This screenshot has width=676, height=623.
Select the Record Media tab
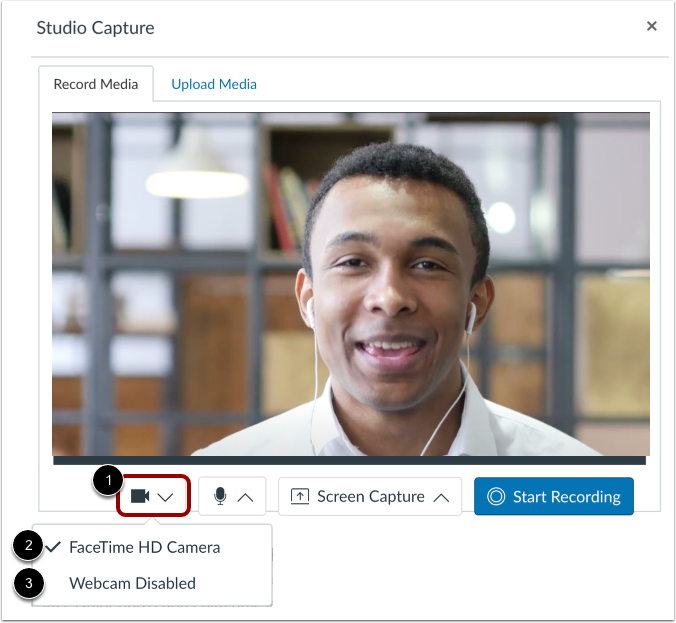96,84
